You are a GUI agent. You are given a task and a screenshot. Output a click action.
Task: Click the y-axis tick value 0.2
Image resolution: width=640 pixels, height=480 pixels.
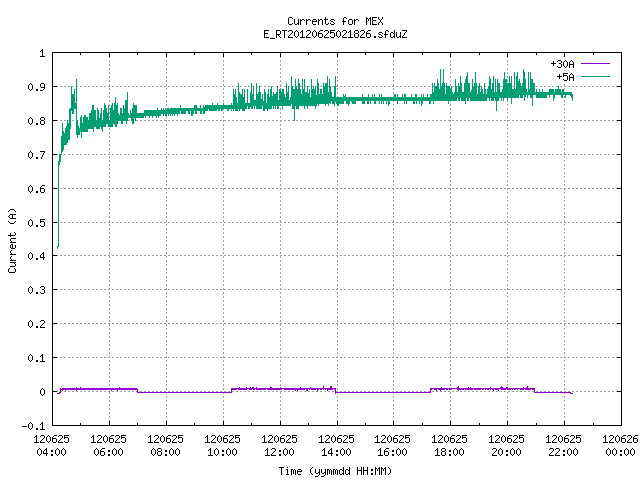(x=36, y=324)
